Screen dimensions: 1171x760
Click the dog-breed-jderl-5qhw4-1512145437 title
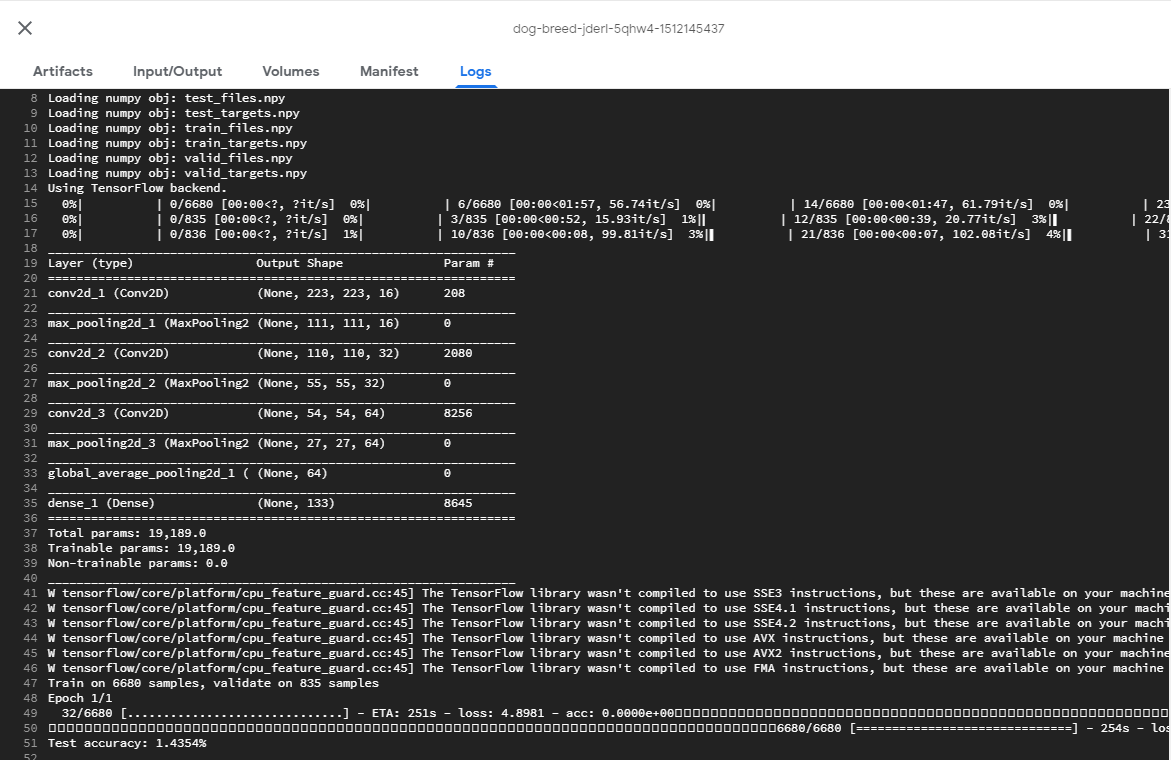coord(618,29)
